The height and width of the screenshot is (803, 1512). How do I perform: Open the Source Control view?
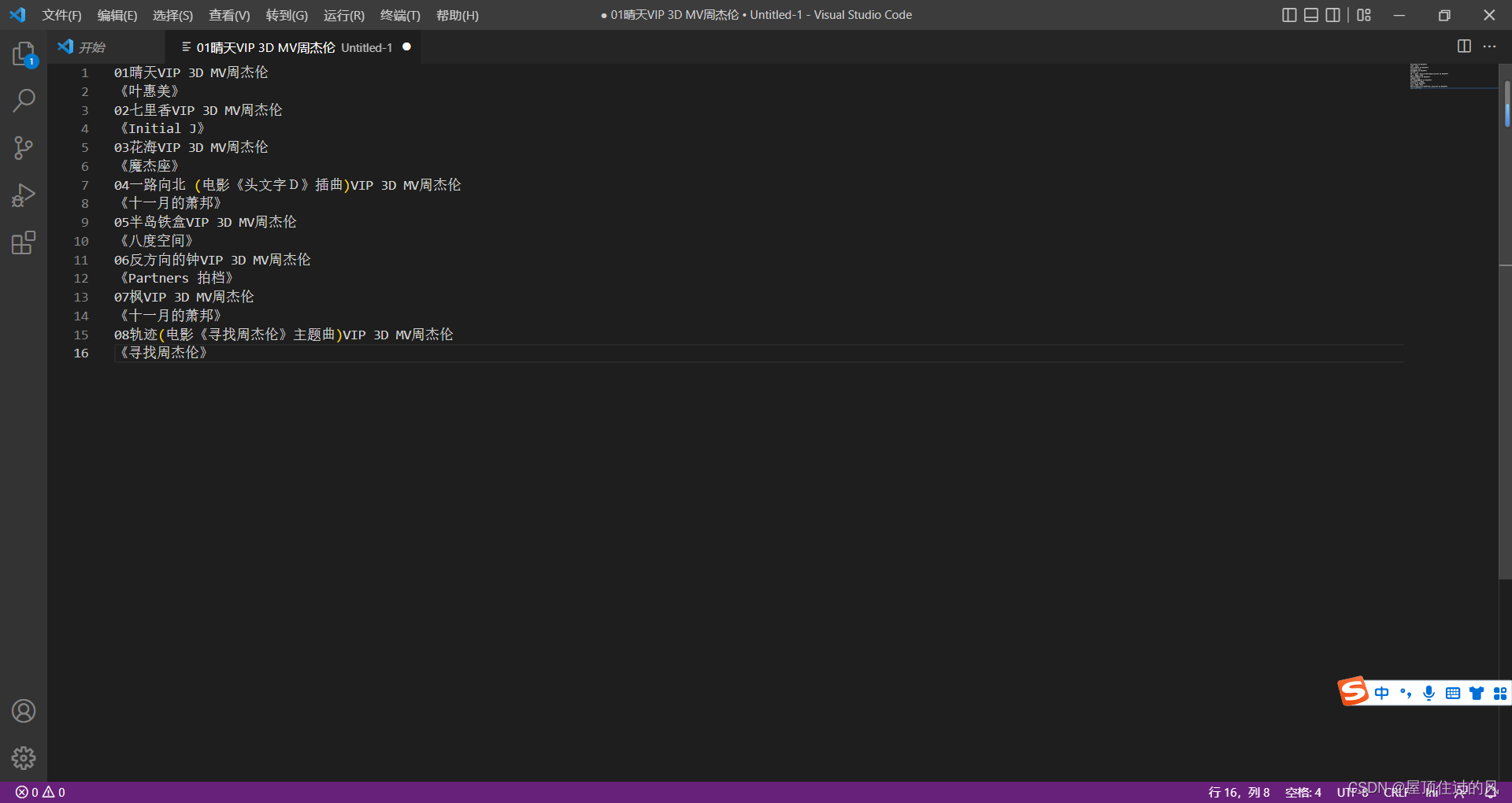click(24, 148)
